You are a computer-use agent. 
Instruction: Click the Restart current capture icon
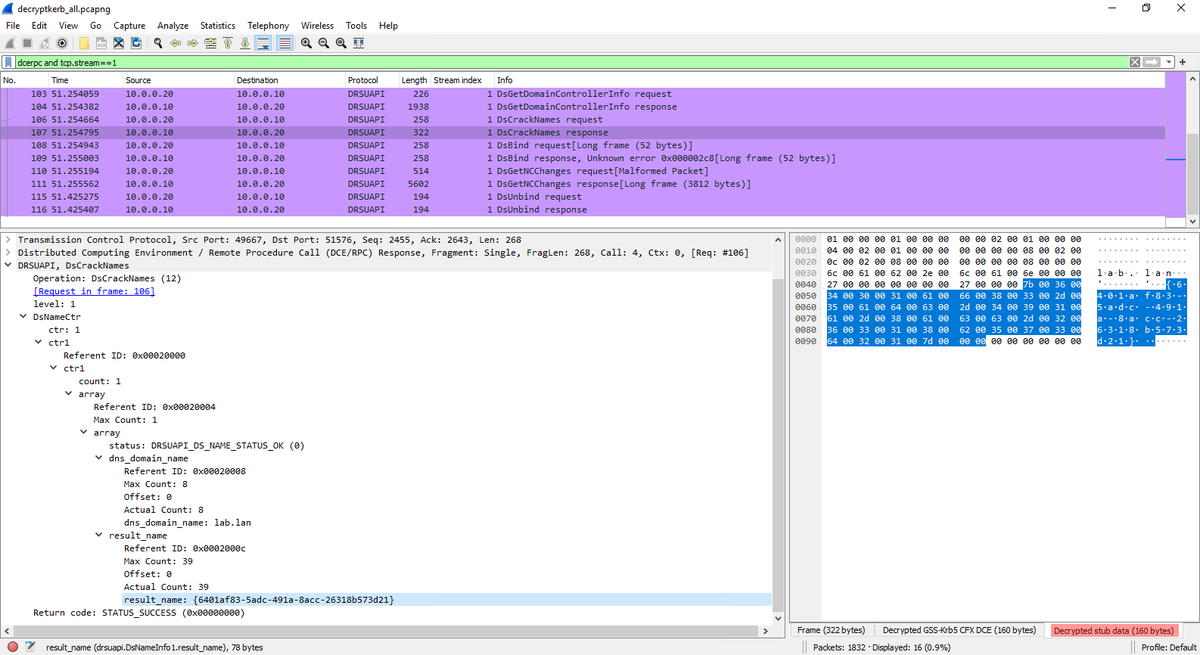point(44,43)
